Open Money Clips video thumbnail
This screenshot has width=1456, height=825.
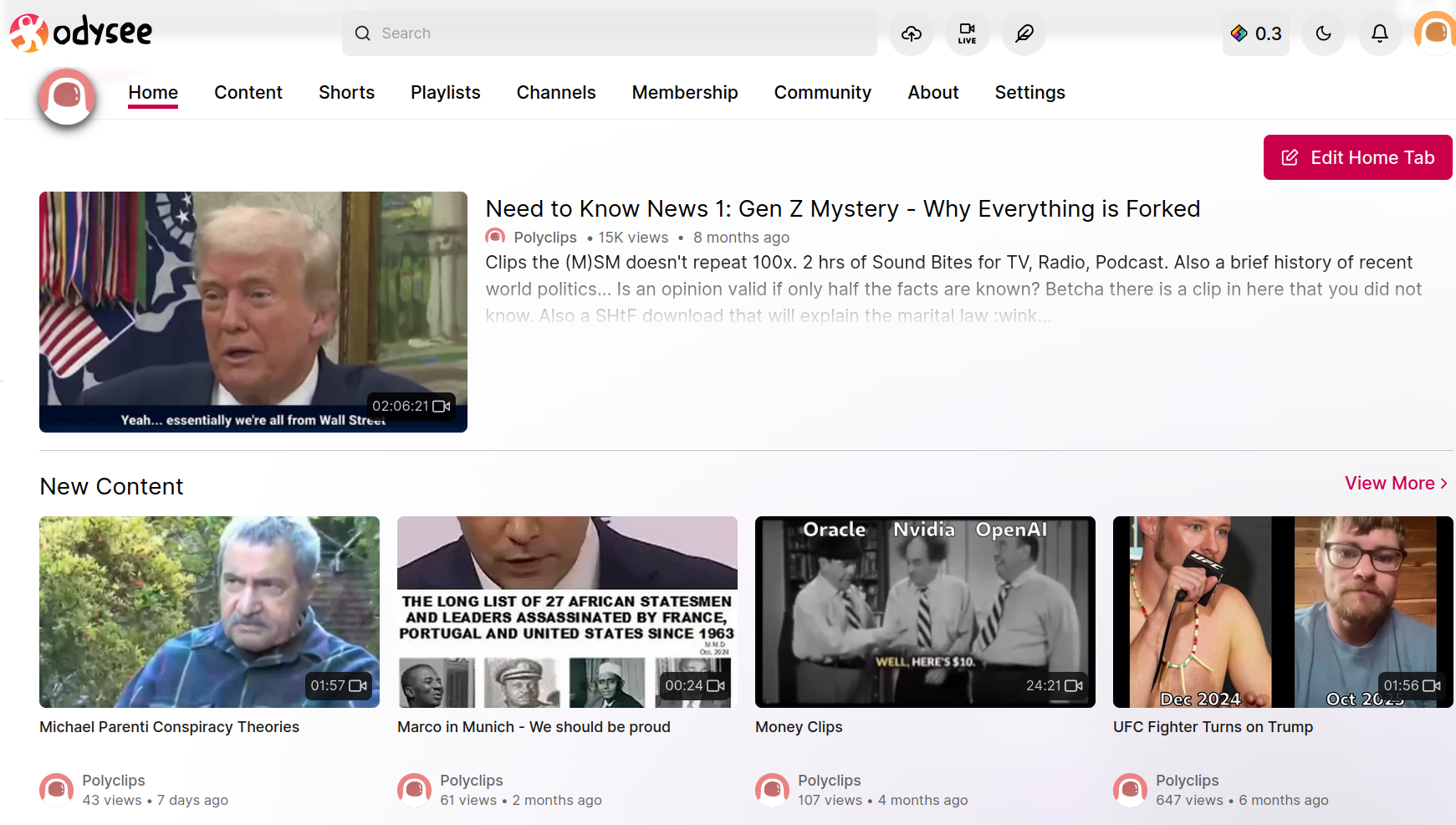coord(925,612)
